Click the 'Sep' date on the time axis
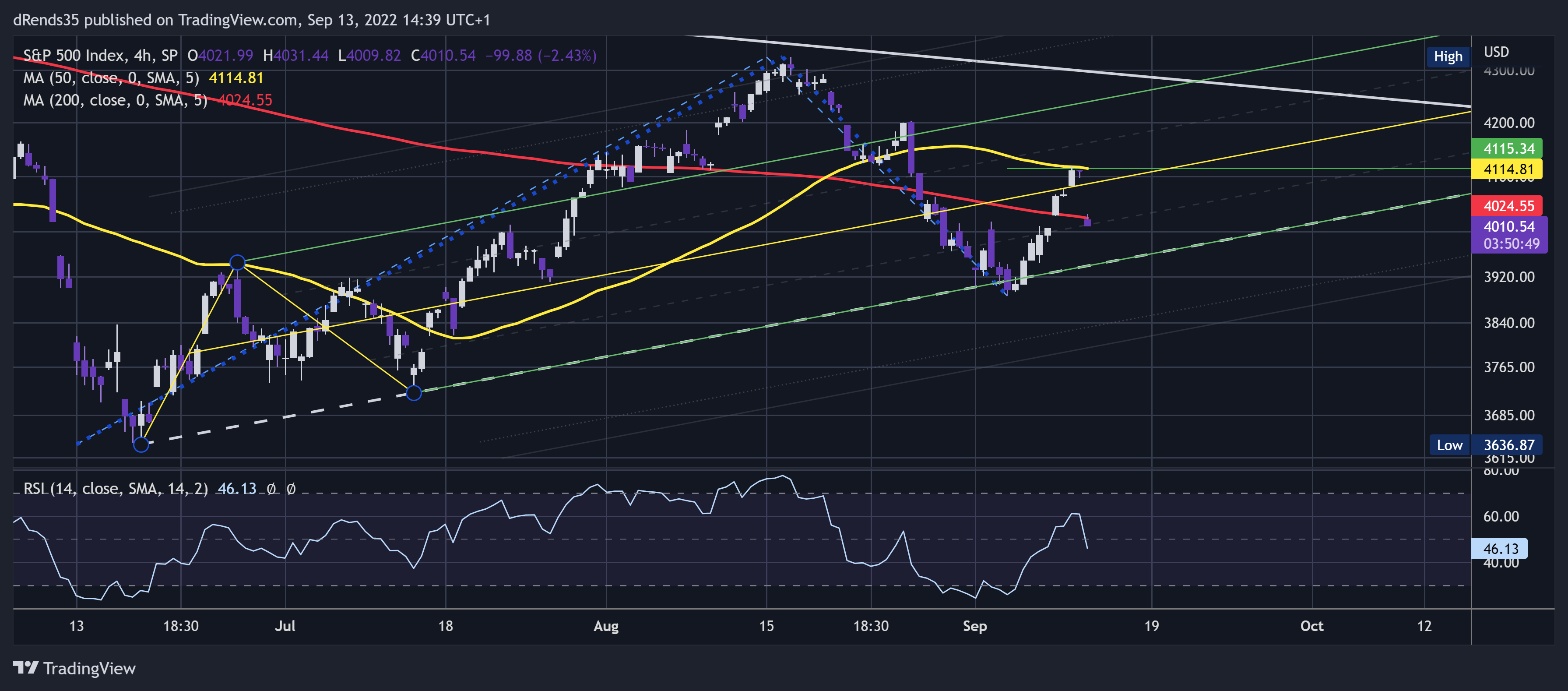1568x691 pixels. (x=974, y=626)
